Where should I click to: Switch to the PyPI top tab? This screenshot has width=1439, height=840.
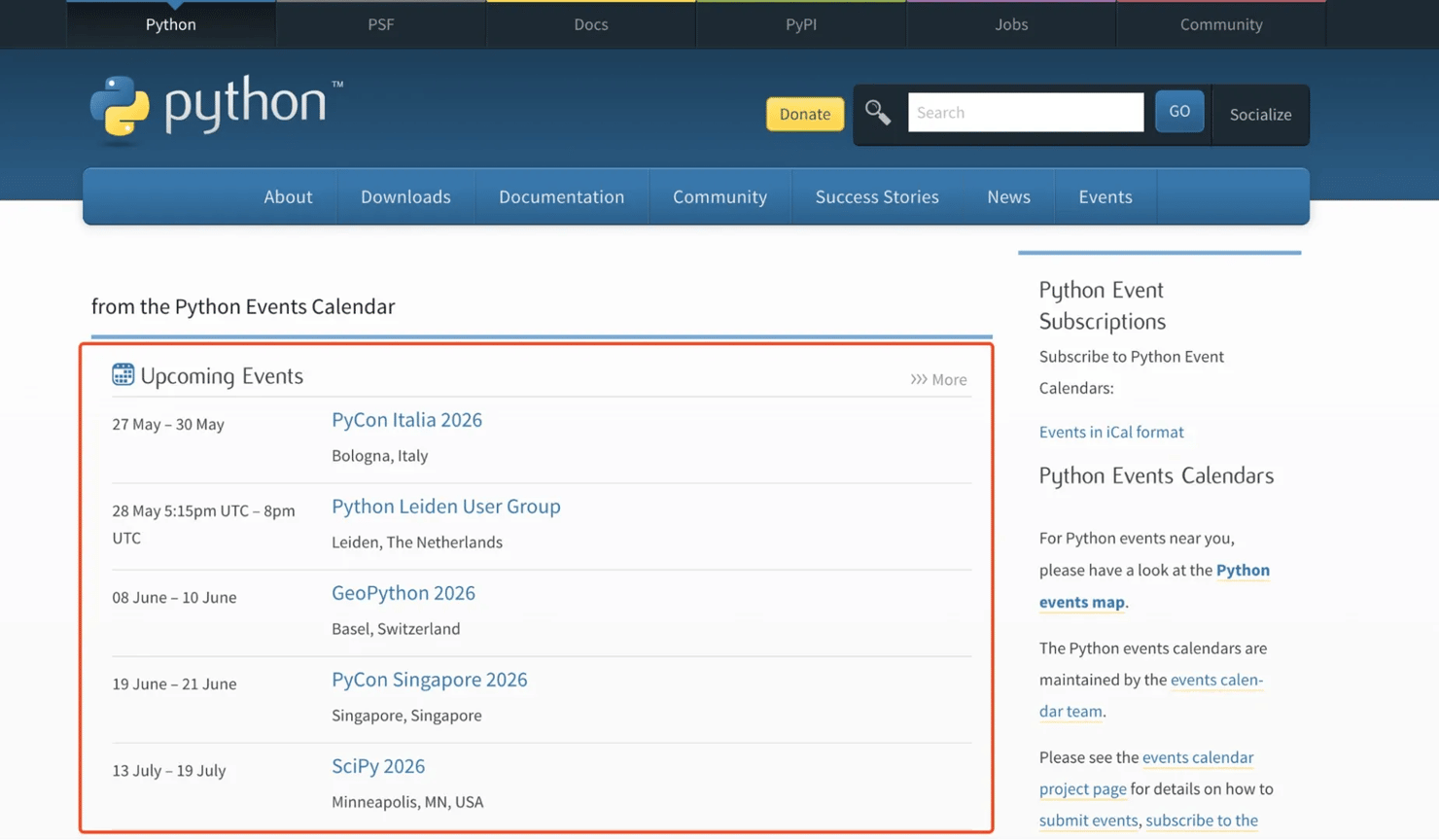tap(801, 24)
